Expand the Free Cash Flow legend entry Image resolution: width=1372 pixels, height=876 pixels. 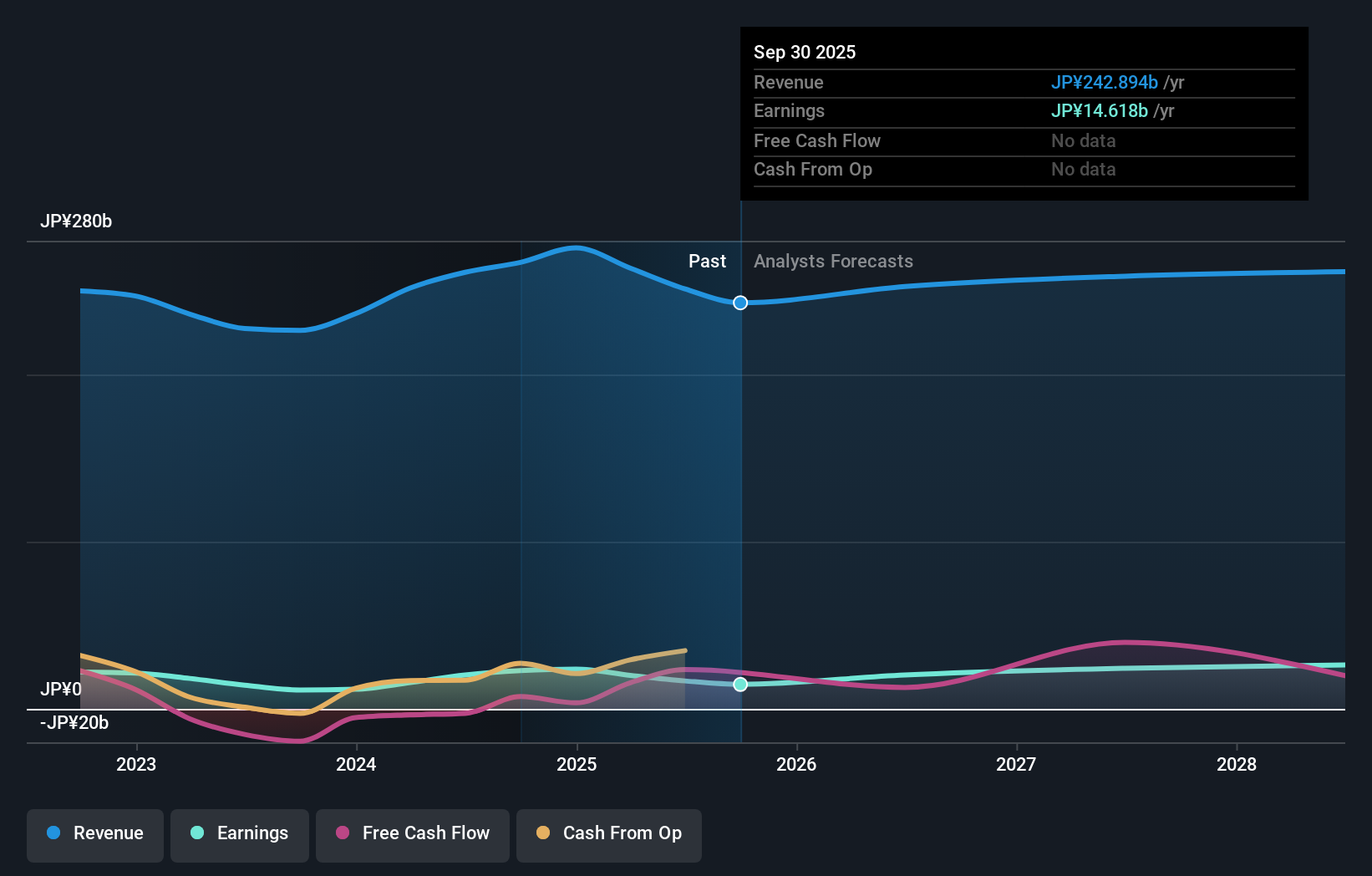412,833
